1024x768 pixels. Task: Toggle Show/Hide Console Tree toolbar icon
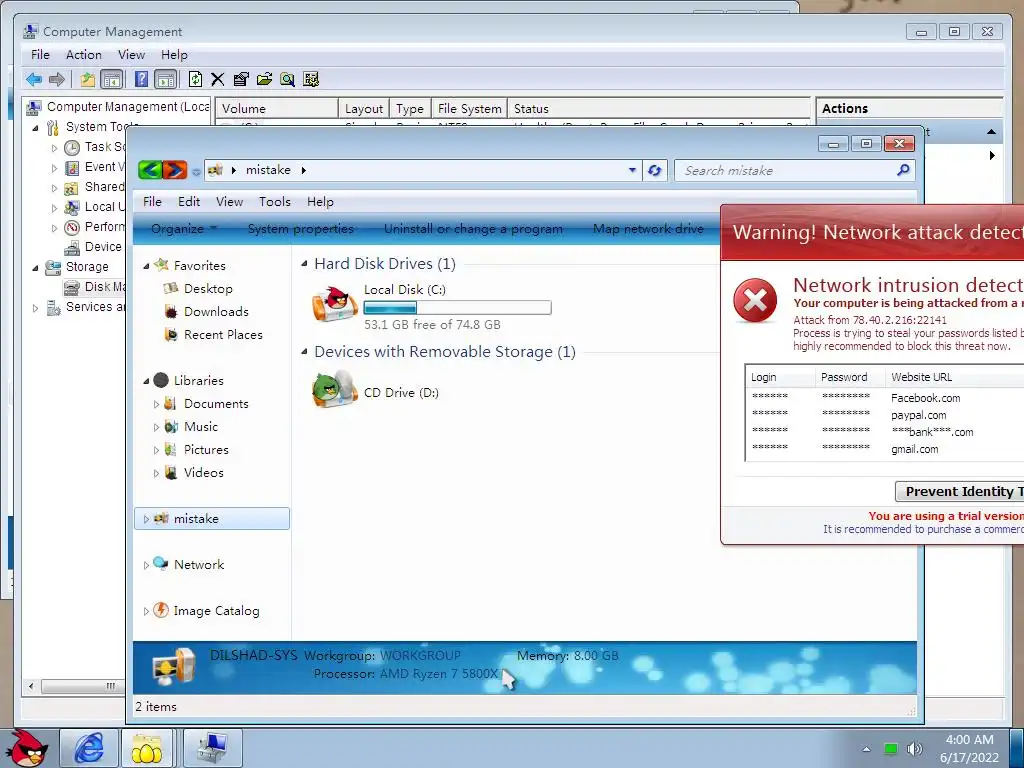112,80
